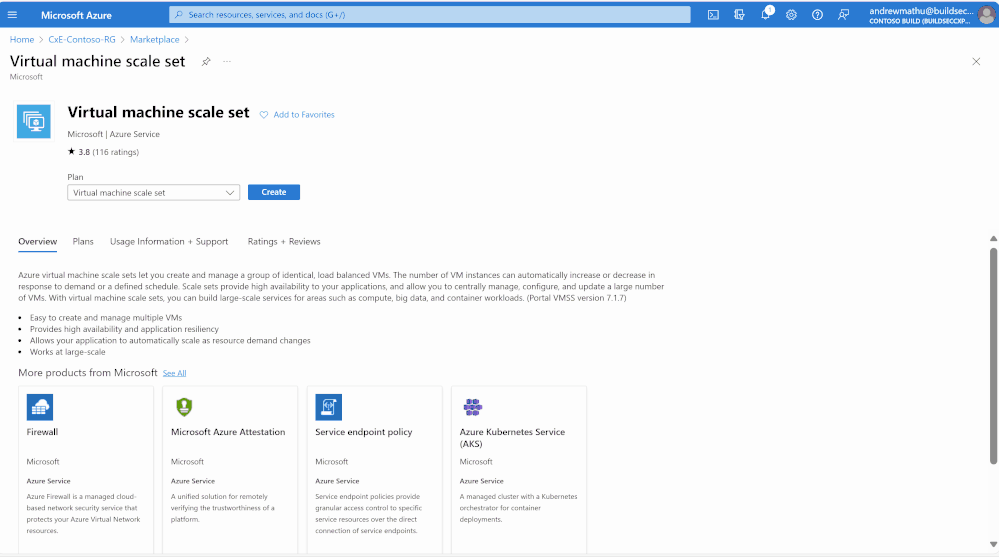The image size is (999, 557).
Task: Click the Service endpoint policy icon
Action: [x=329, y=407]
